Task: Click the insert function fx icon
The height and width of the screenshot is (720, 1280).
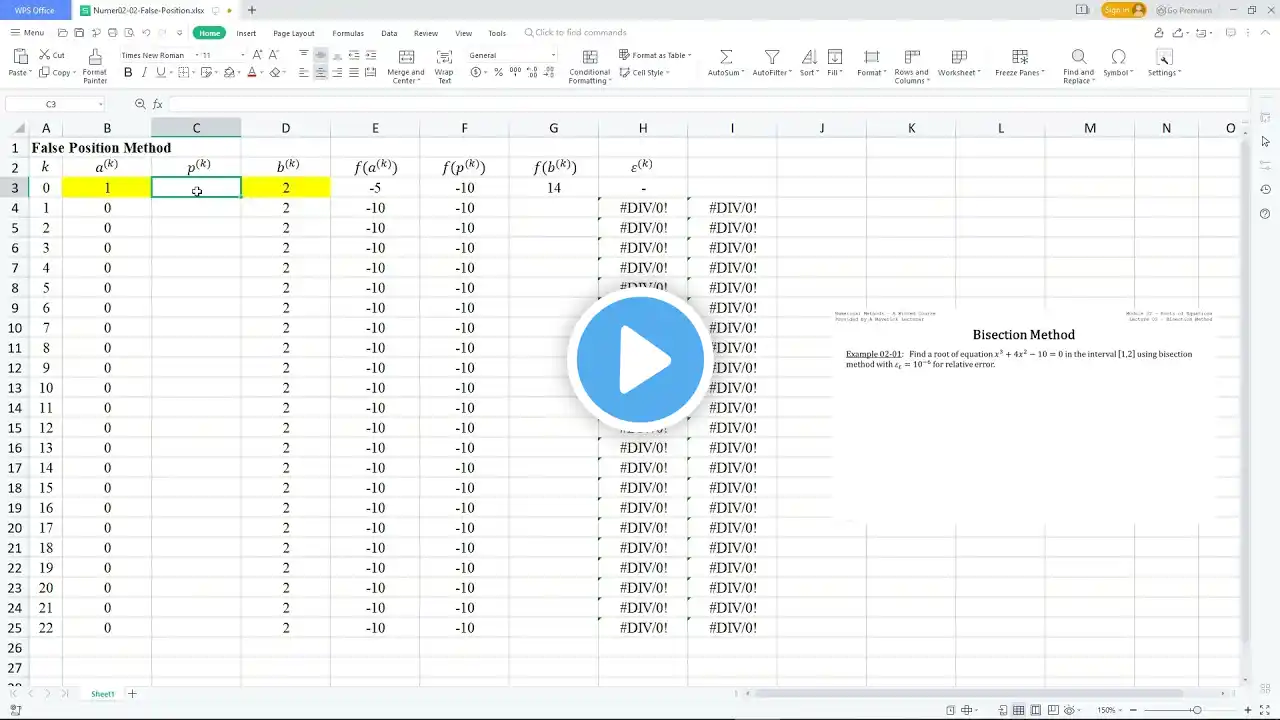Action: (157, 104)
